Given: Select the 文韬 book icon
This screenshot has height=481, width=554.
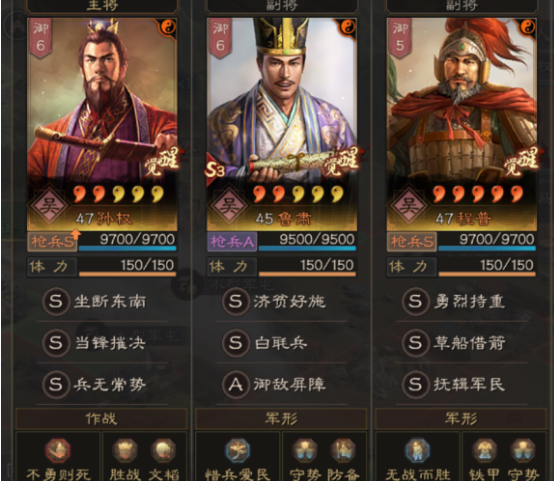Looking at the screenshot, I should click(163, 451).
